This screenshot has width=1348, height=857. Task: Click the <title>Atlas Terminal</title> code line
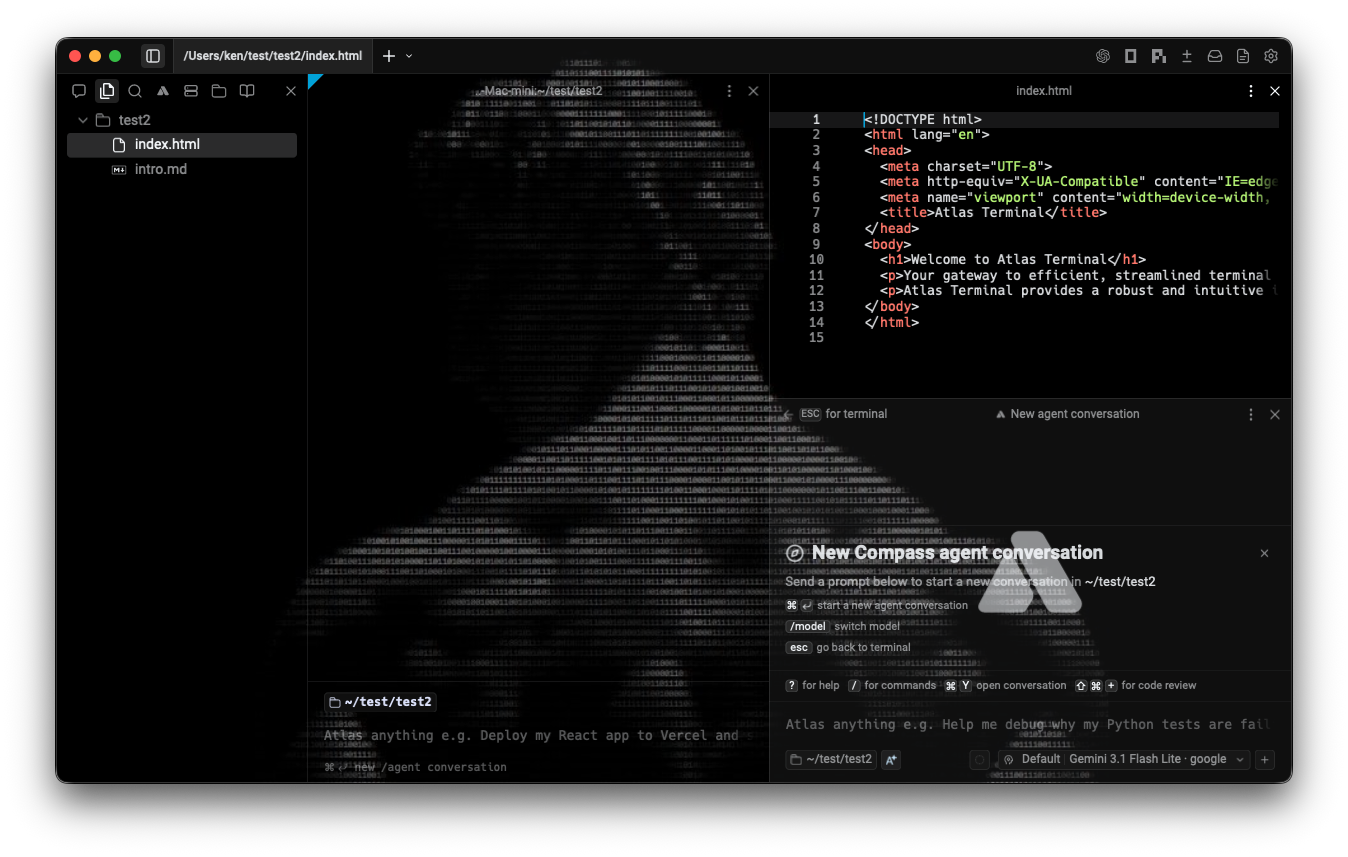993,213
